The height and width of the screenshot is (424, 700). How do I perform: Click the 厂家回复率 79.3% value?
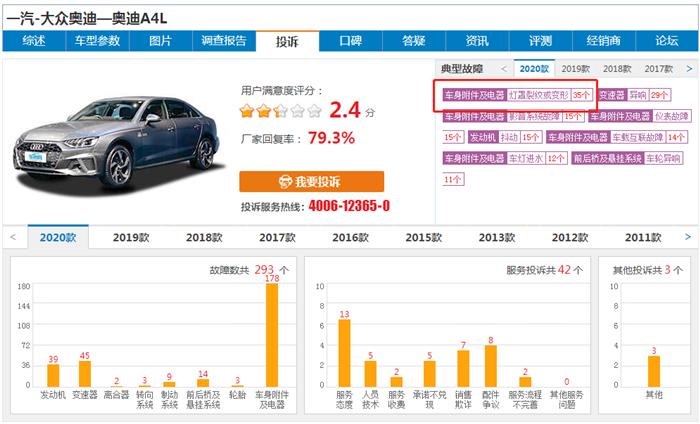[331, 138]
